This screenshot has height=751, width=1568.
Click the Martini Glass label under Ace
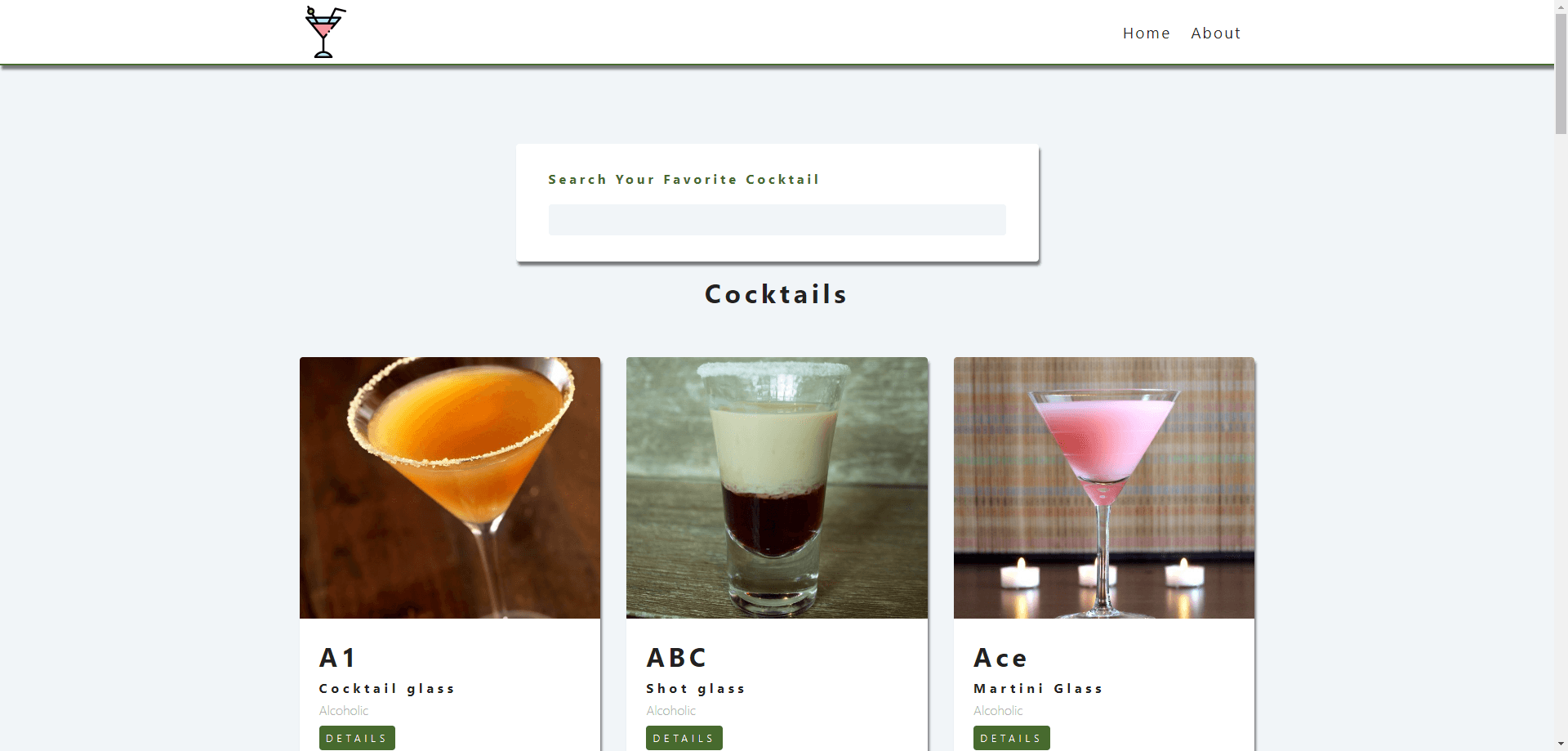pos(1038,689)
